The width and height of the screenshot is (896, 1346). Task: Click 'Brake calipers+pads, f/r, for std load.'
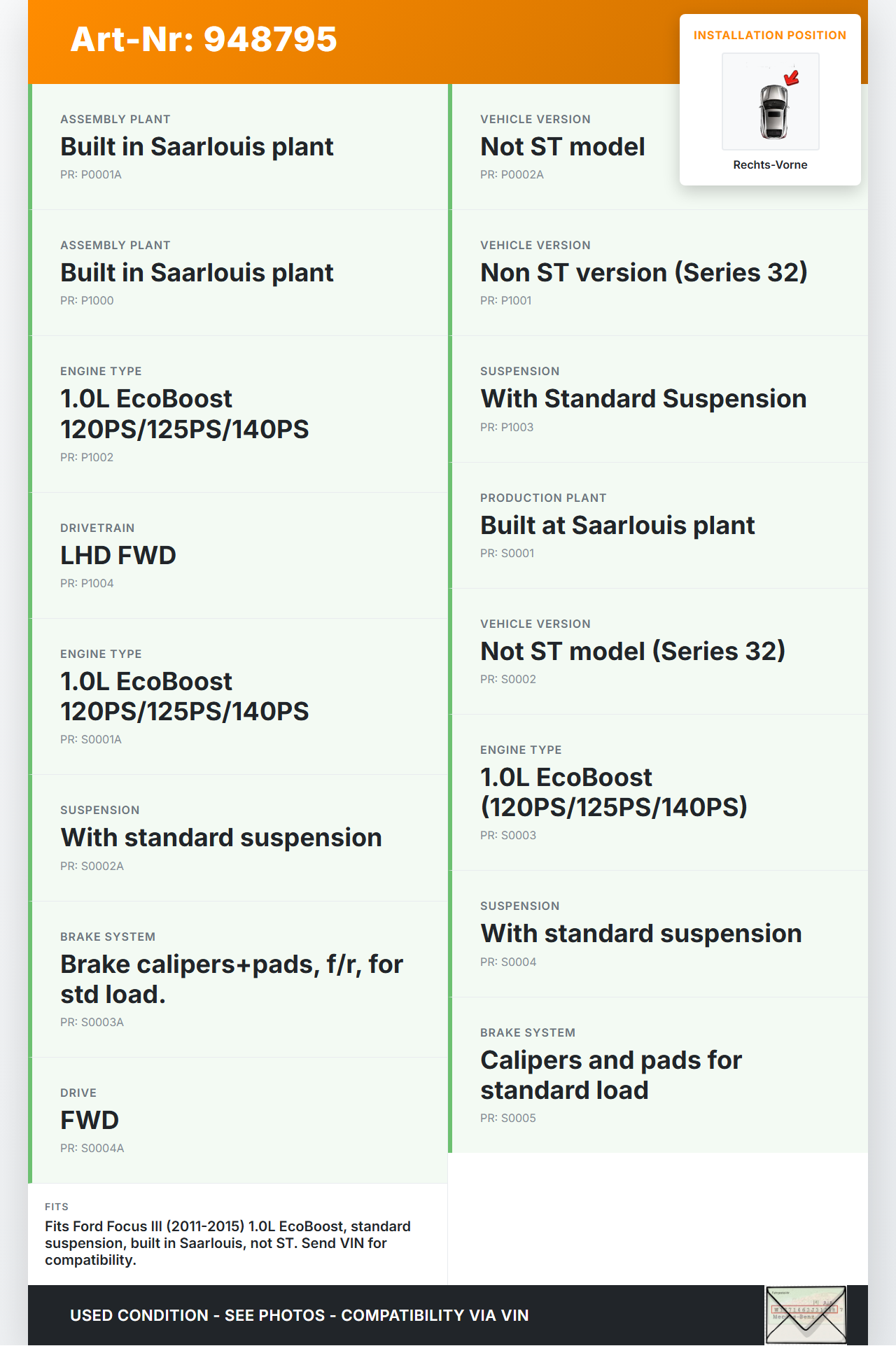coord(232,979)
